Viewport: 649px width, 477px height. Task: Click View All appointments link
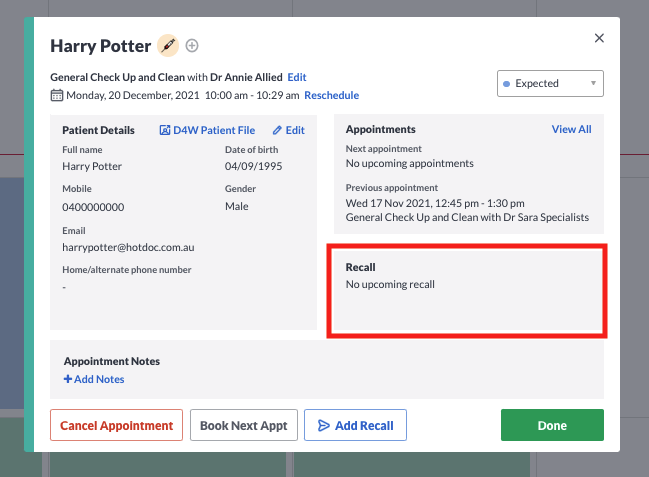pyautogui.click(x=571, y=129)
